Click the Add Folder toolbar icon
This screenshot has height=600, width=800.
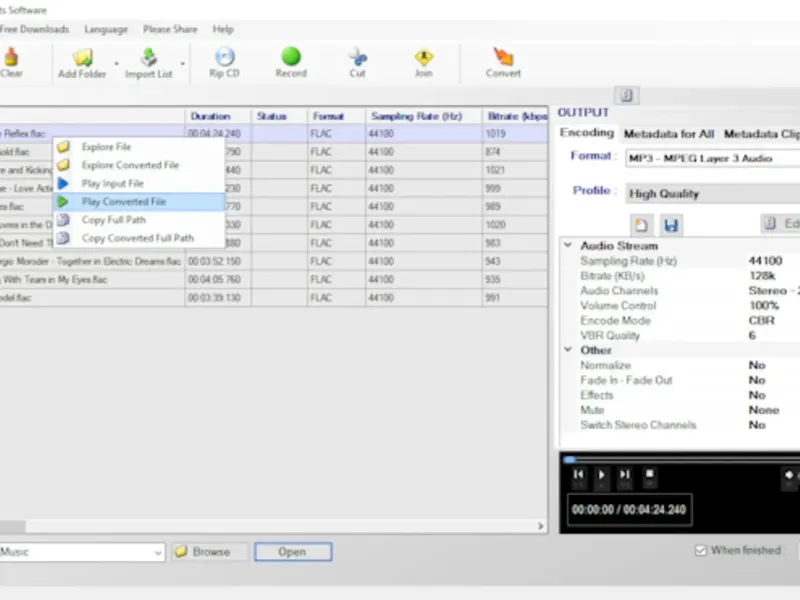(x=81, y=59)
